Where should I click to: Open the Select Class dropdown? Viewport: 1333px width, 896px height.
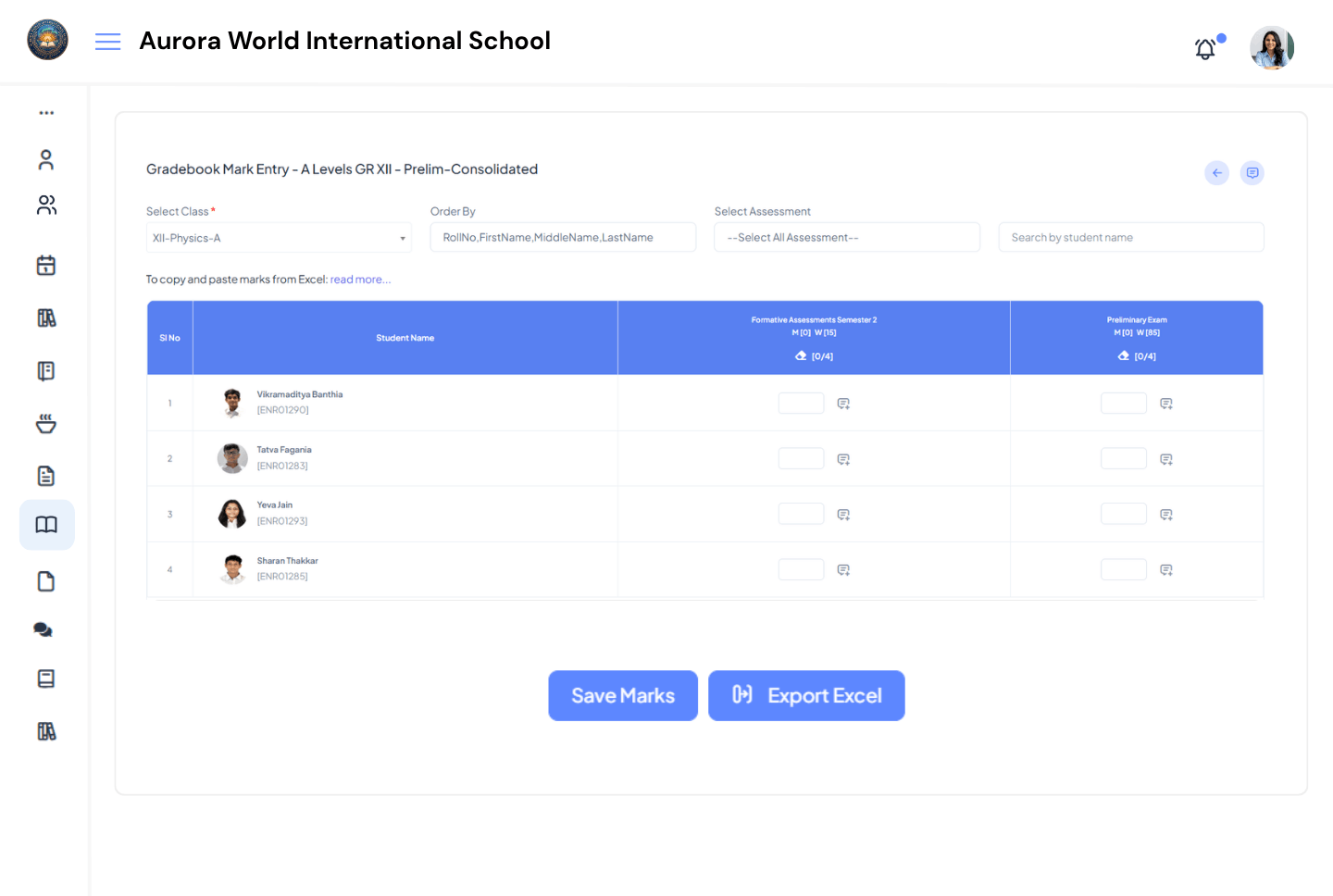(x=278, y=237)
